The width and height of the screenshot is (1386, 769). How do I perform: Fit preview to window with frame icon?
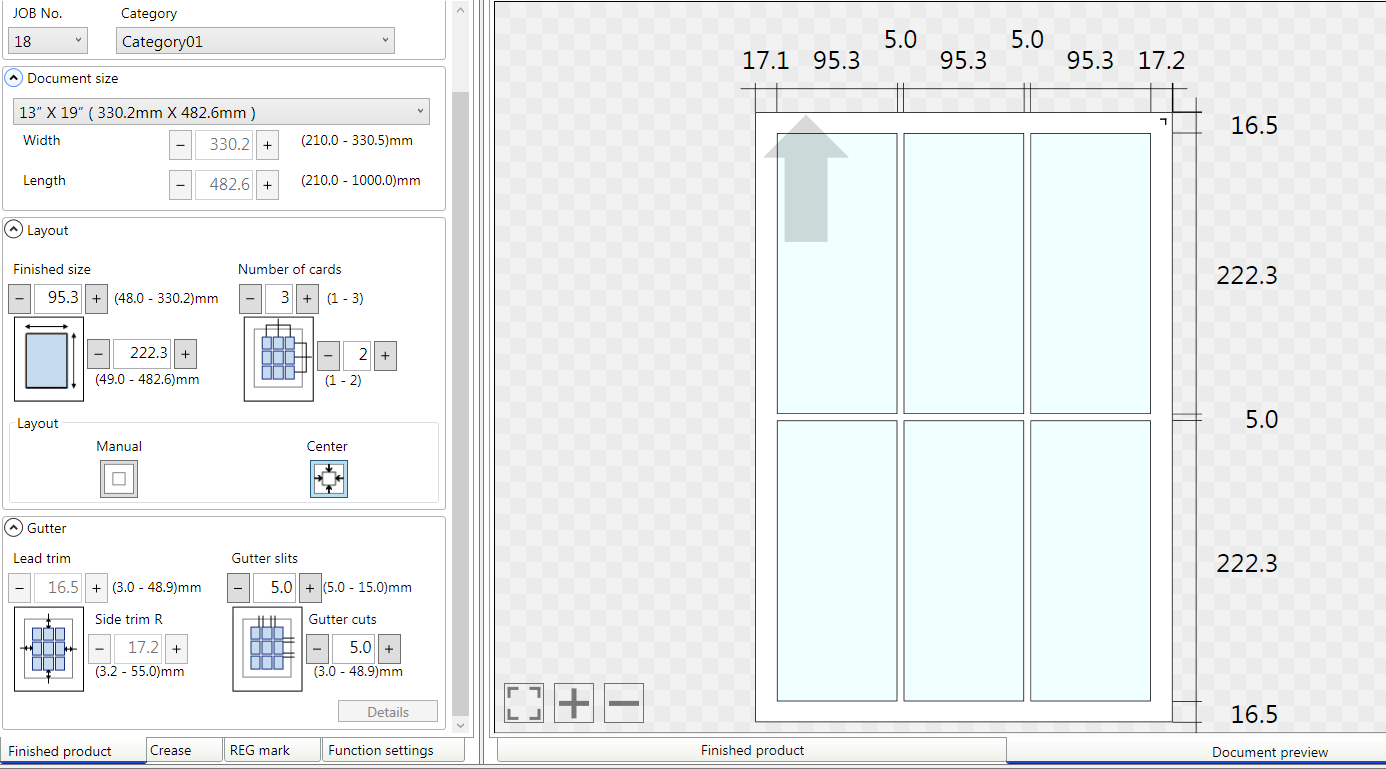pyautogui.click(x=524, y=703)
